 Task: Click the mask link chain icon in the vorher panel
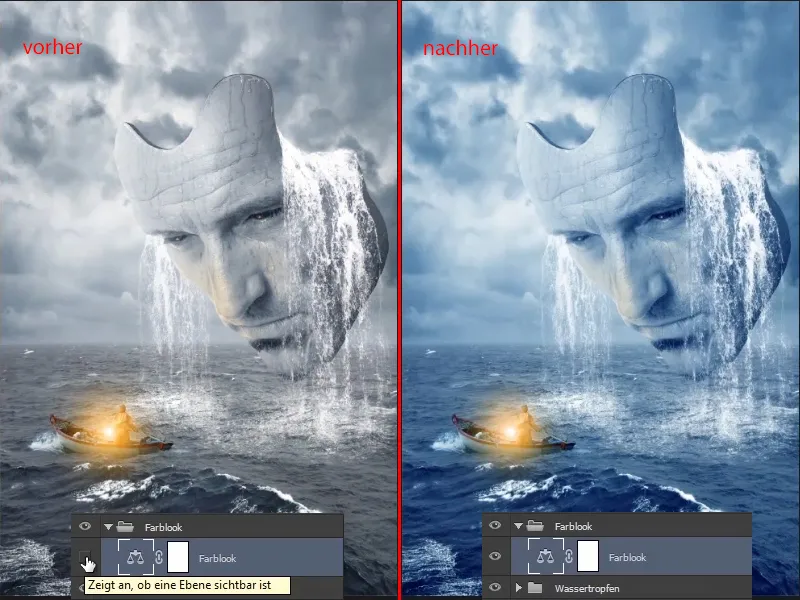tap(159, 557)
